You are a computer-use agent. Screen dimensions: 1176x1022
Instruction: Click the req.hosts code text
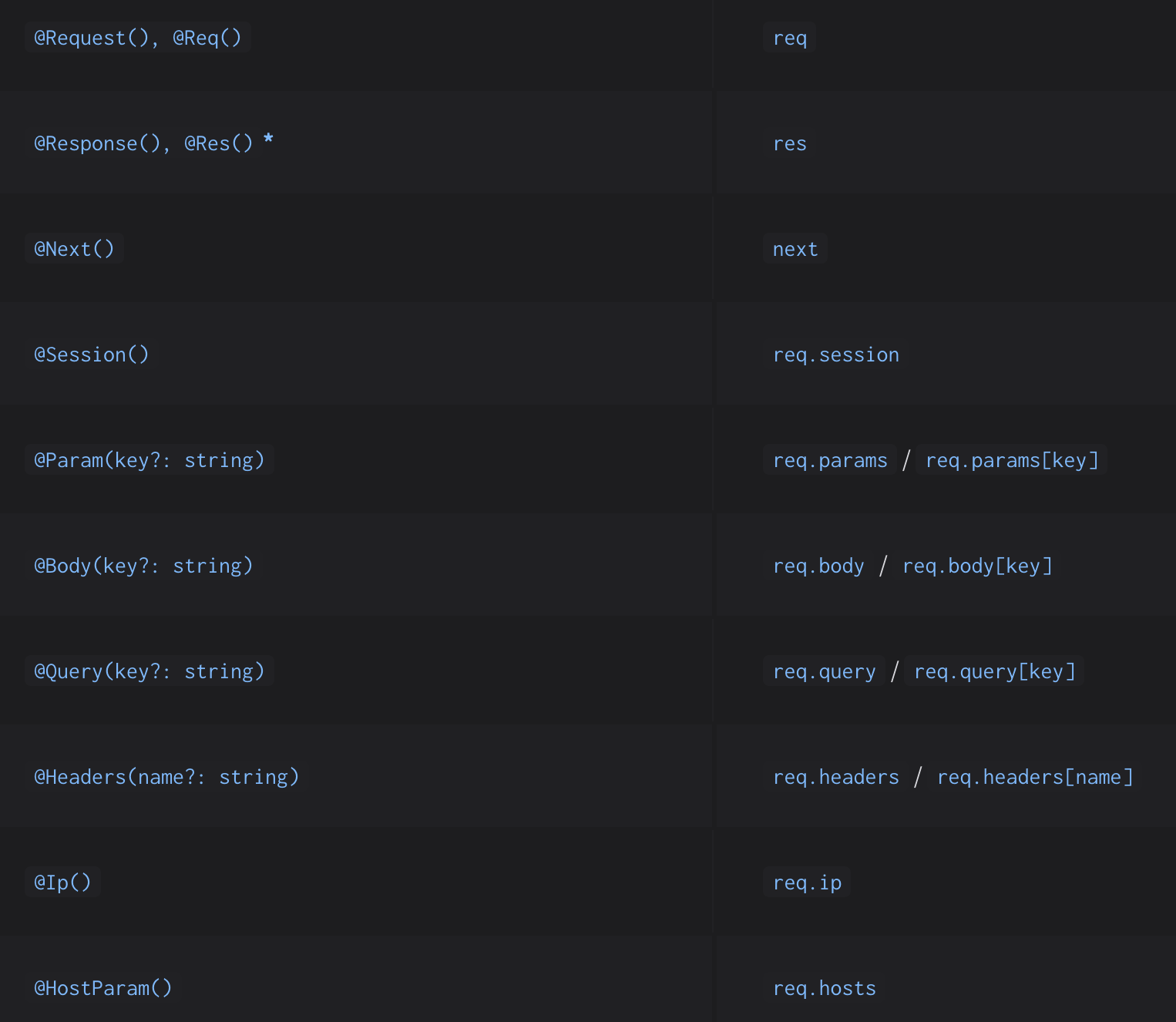tap(824, 988)
